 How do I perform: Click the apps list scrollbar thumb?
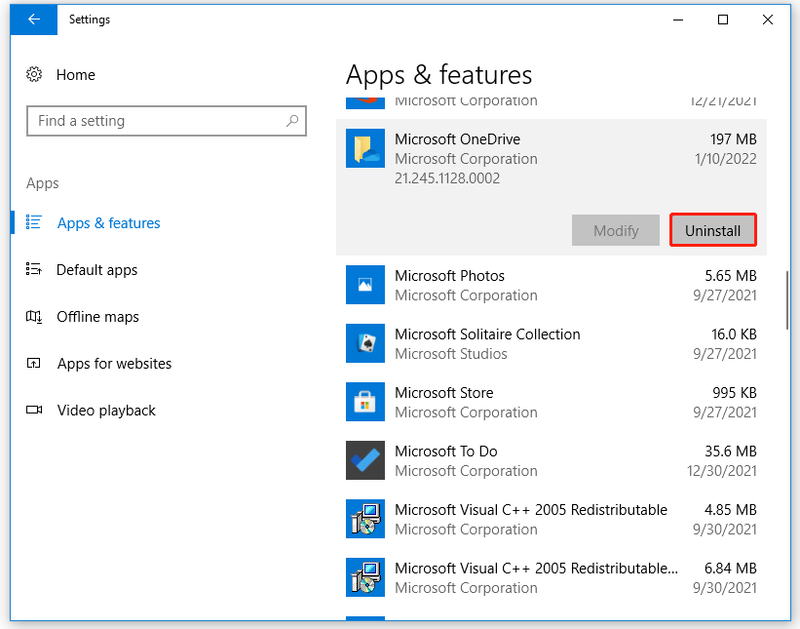[787, 300]
